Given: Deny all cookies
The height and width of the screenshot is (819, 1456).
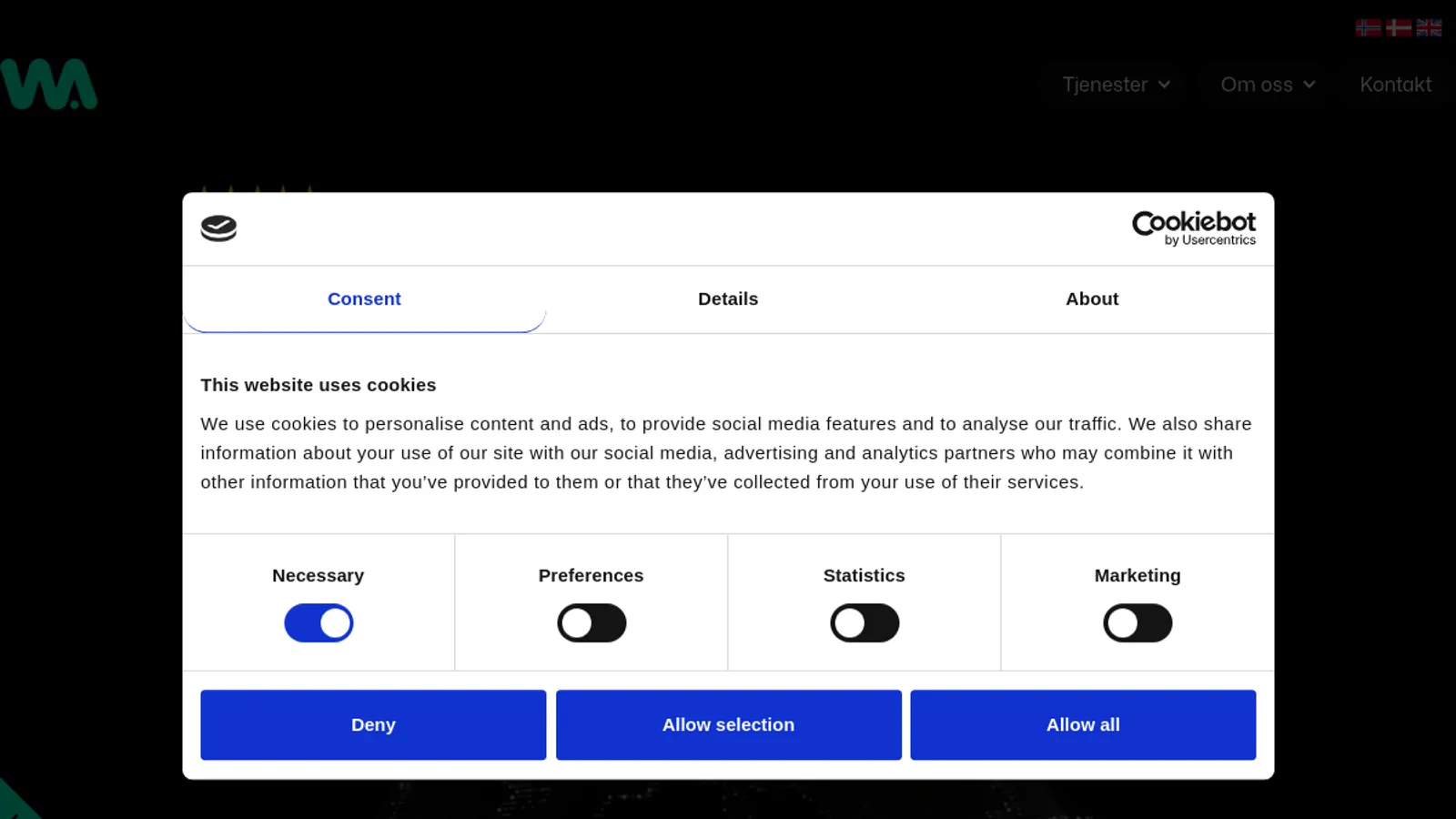Looking at the screenshot, I should 373,725.
